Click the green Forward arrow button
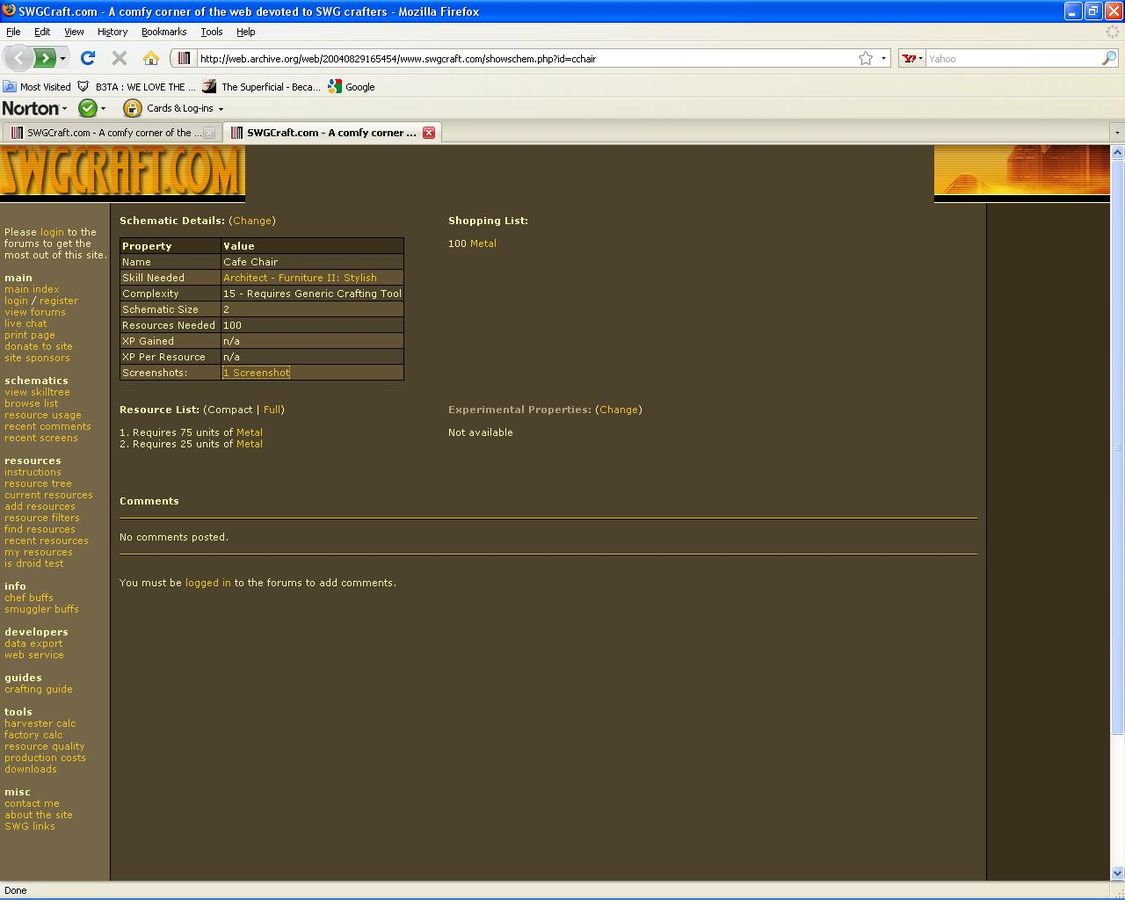 (x=46, y=58)
